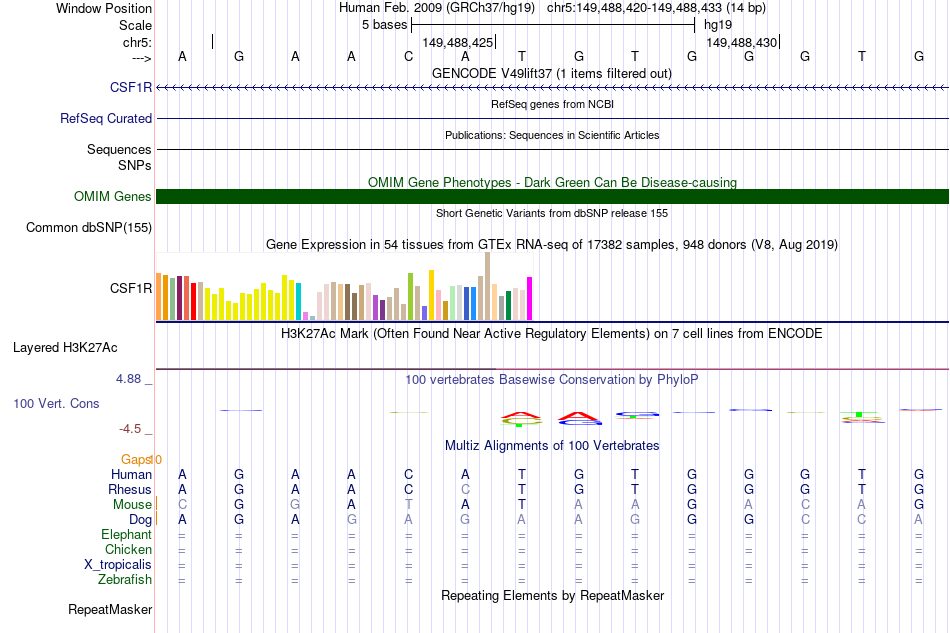Click the magenta bar at GTEx chart end
950x633 pixels.
tap(530, 299)
